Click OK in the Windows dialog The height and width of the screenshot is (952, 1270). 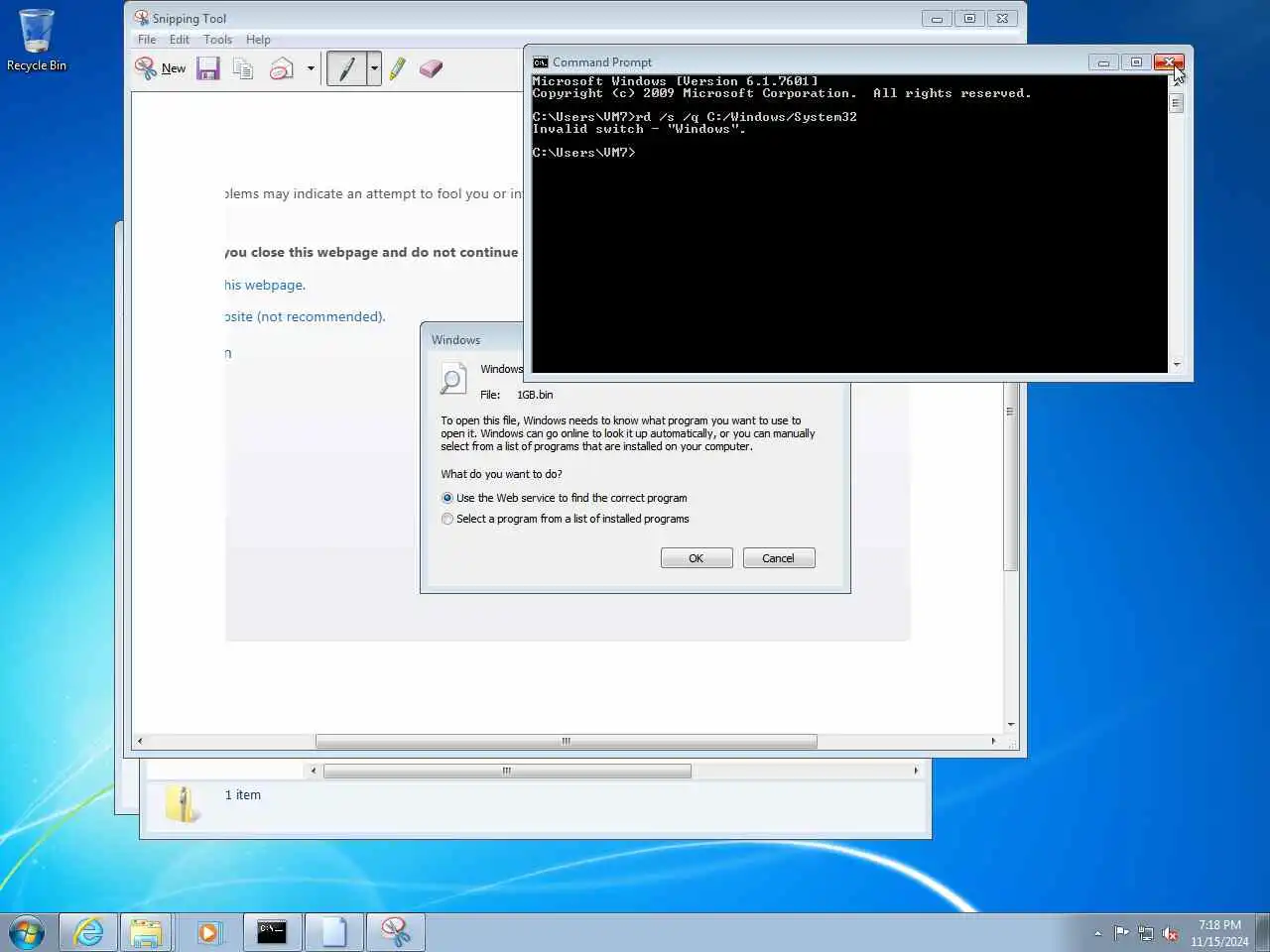(697, 558)
